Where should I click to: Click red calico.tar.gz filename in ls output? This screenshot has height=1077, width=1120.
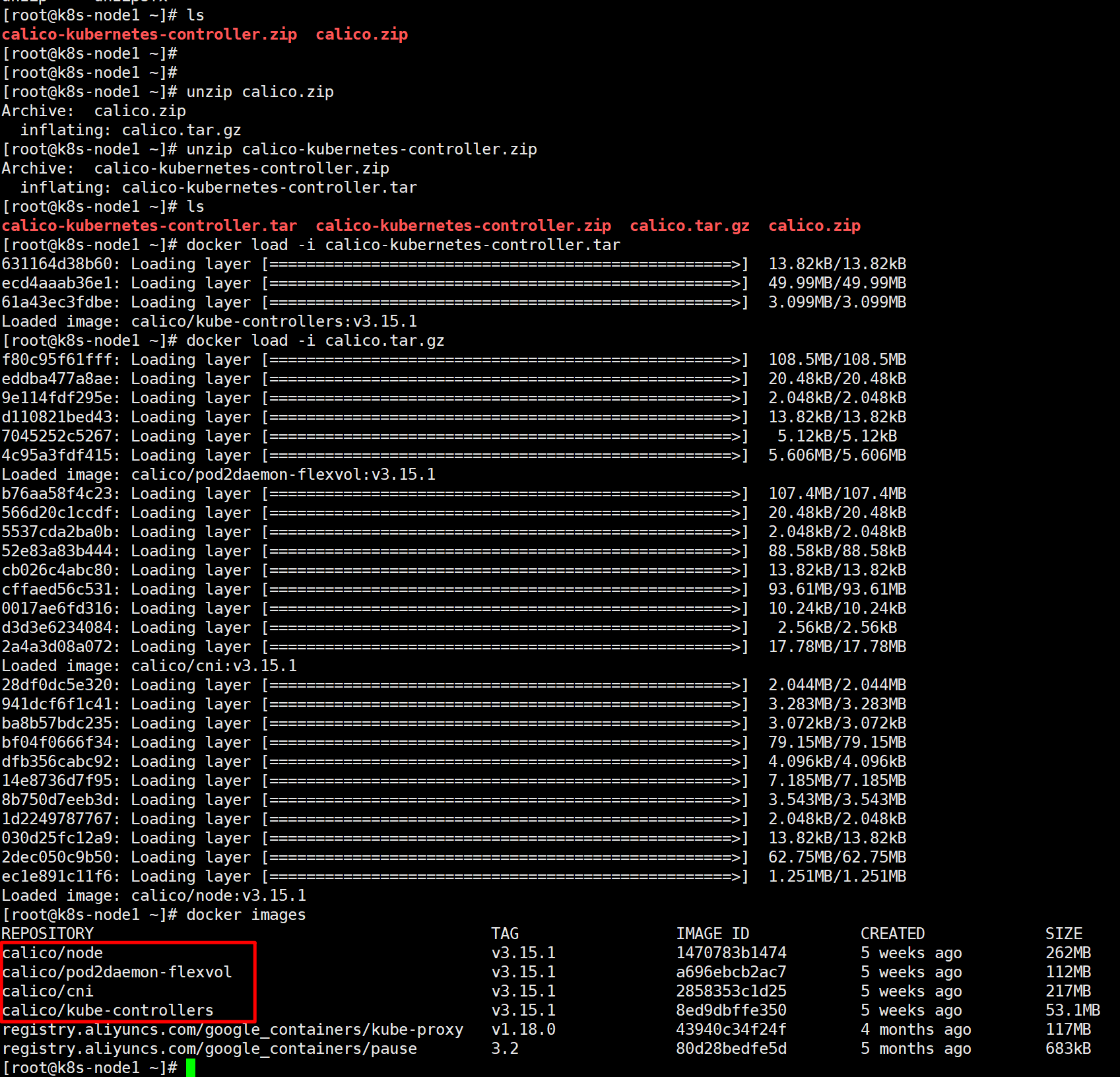point(690,226)
